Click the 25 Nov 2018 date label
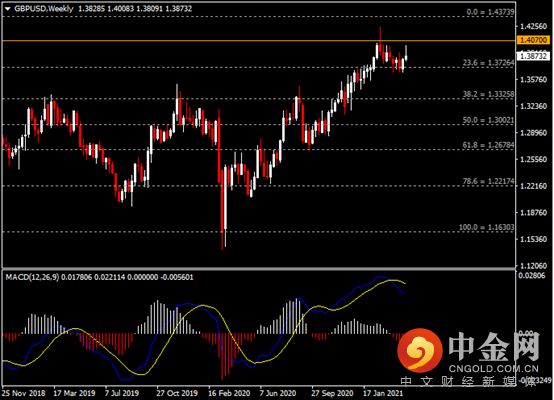The width and height of the screenshot is (554, 400). coord(23,393)
